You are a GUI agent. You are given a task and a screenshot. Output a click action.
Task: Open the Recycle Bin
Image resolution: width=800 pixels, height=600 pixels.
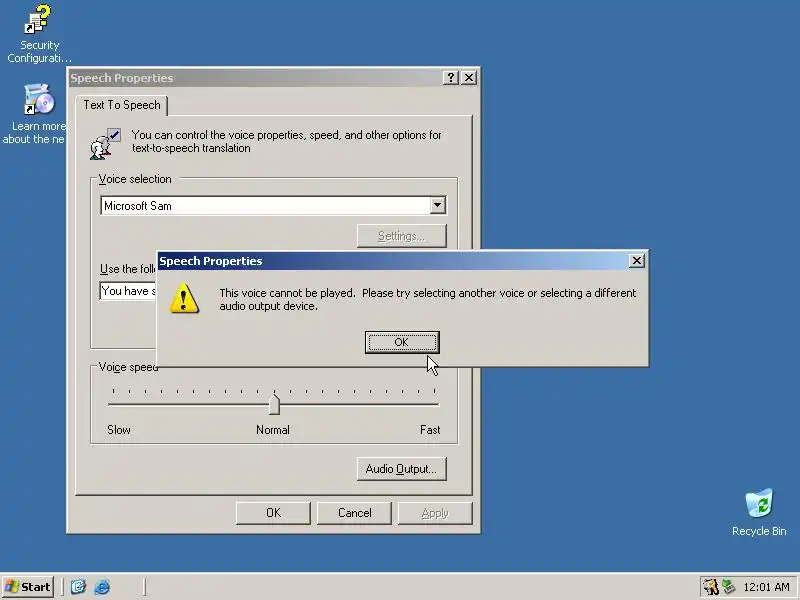coord(759,512)
